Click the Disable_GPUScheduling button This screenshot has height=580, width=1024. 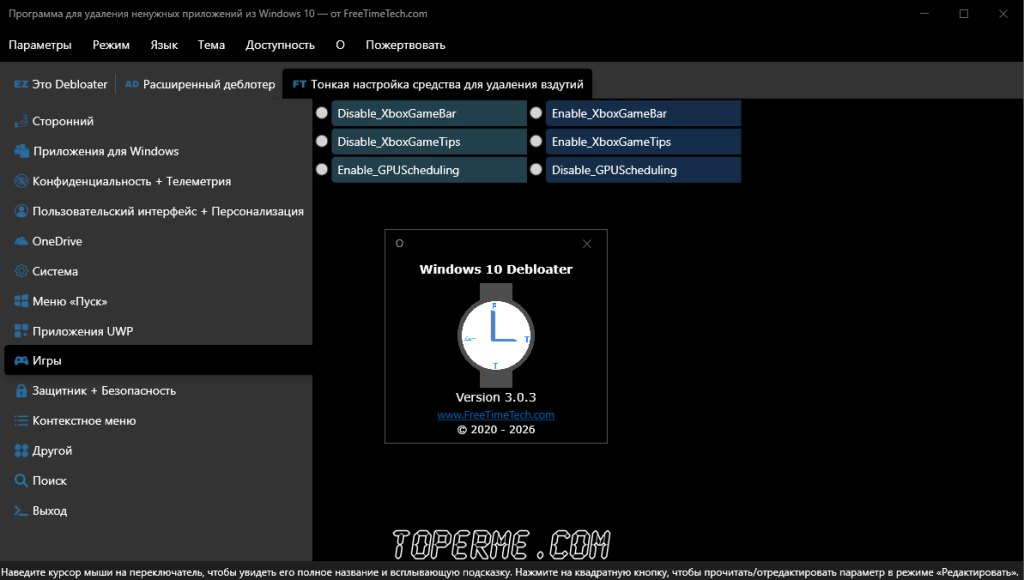click(643, 170)
